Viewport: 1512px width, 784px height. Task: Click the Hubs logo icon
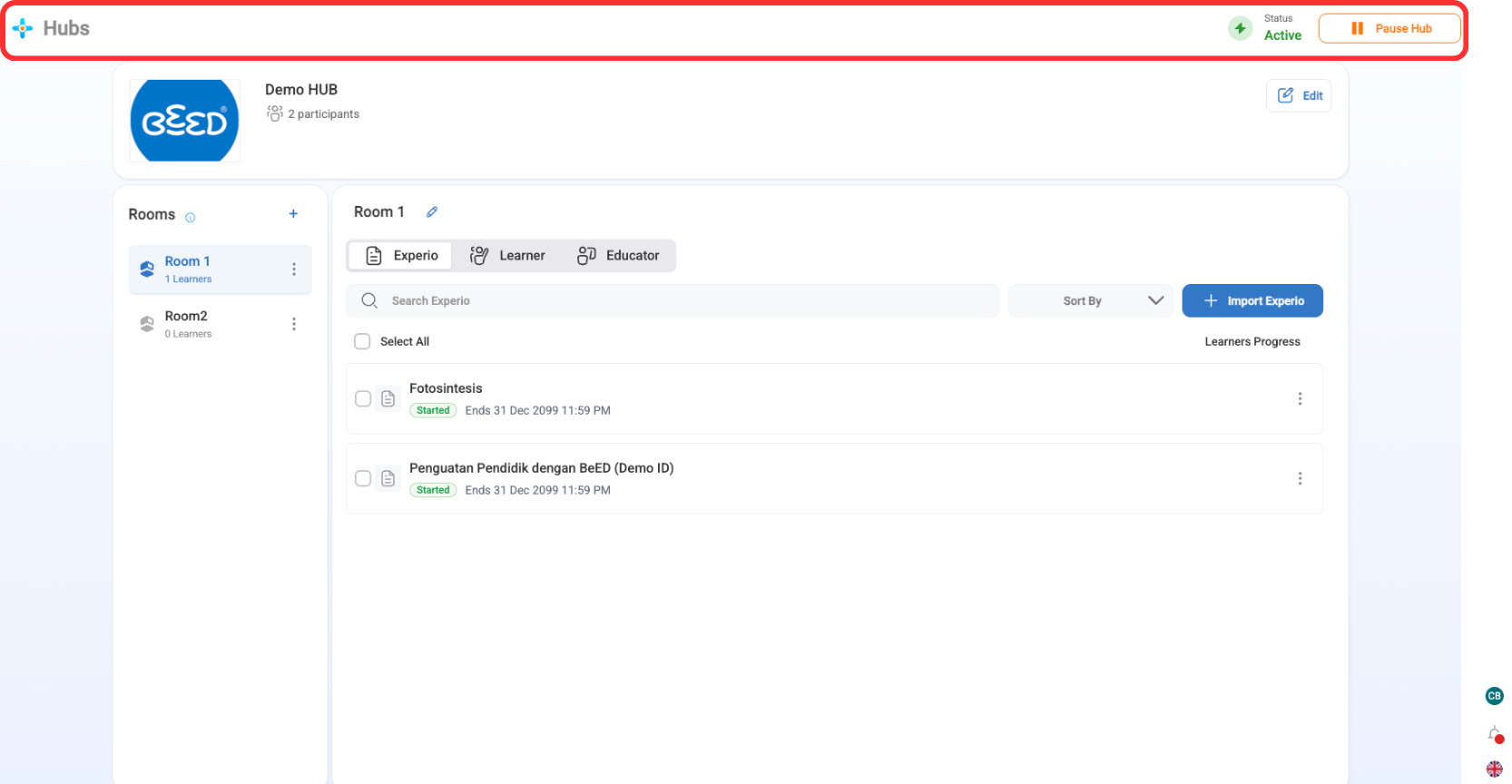click(23, 28)
